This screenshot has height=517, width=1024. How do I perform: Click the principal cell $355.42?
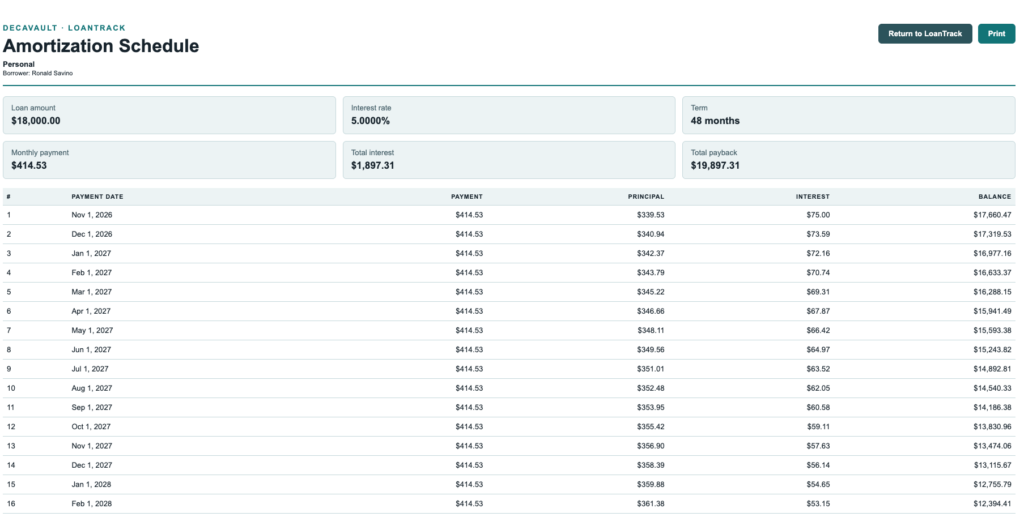pyautogui.click(x=651, y=427)
